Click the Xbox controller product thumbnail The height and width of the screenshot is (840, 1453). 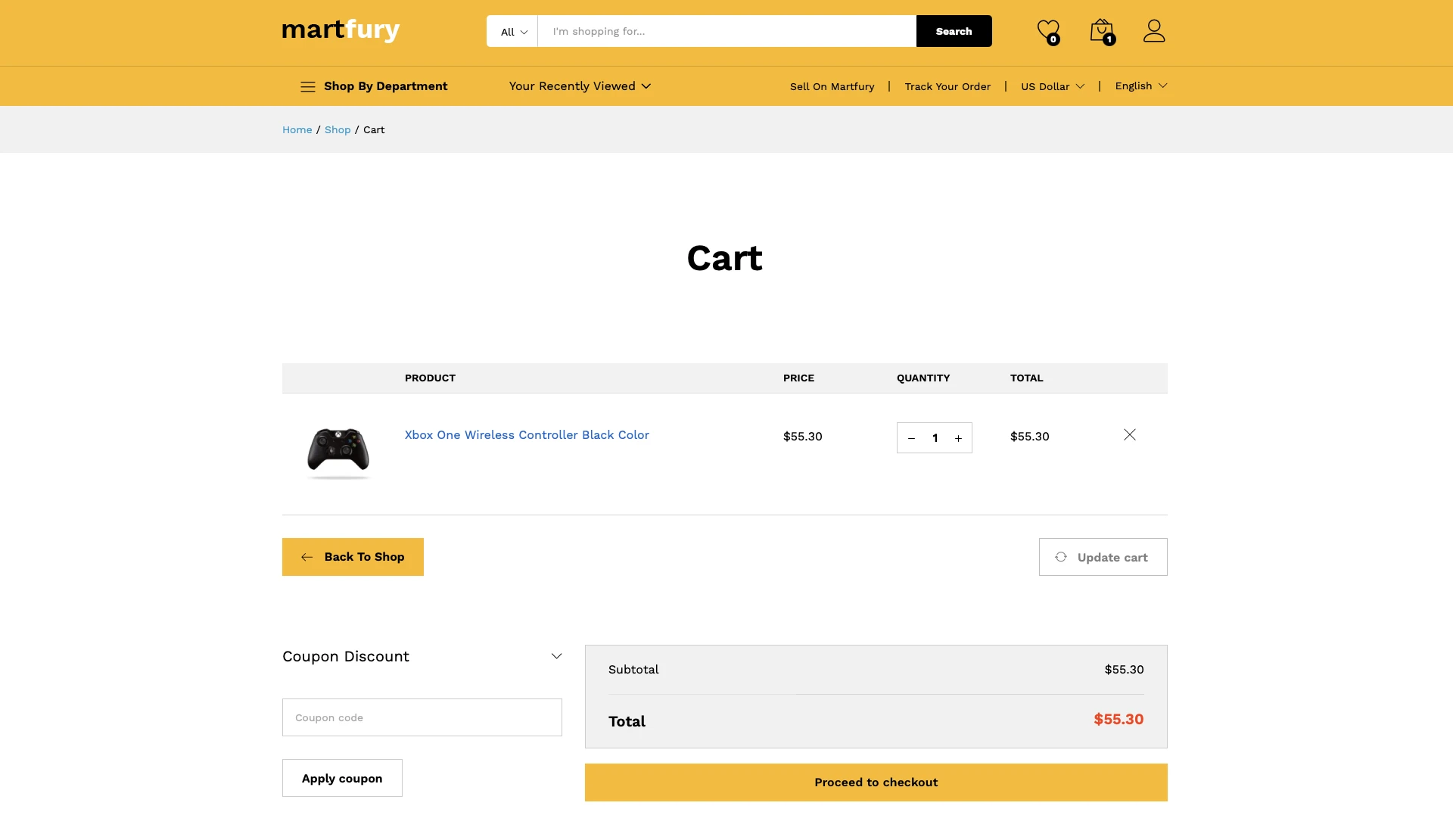(x=338, y=452)
